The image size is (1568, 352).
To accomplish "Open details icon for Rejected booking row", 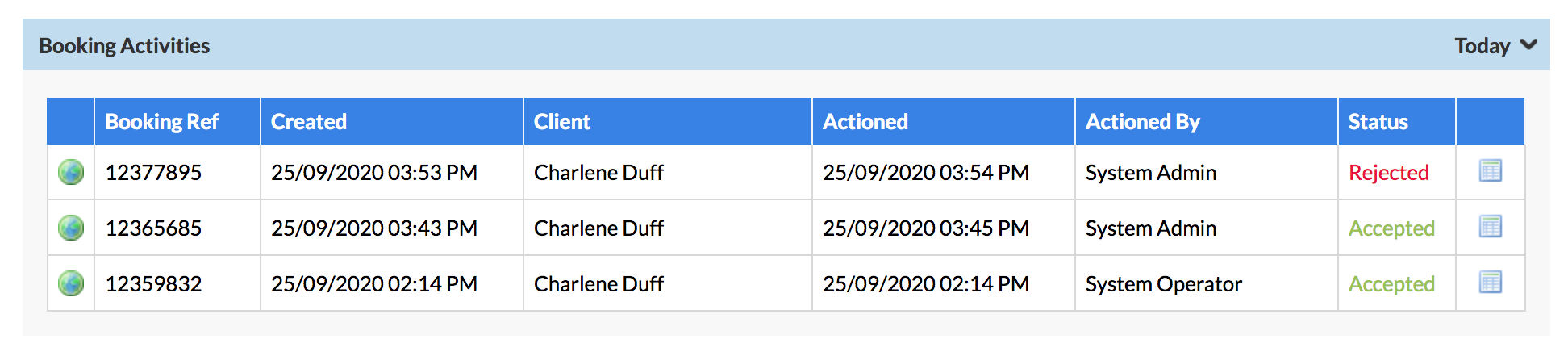I will pos(1490,171).
